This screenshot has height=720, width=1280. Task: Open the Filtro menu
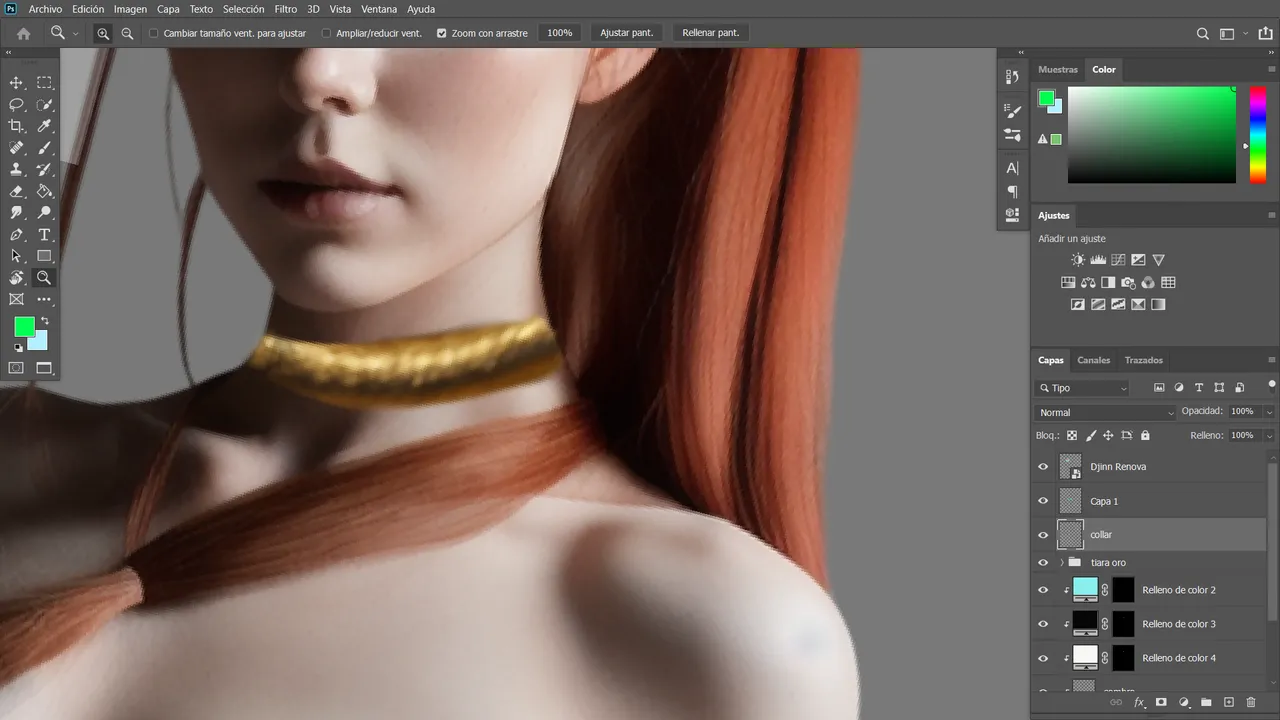(285, 9)
